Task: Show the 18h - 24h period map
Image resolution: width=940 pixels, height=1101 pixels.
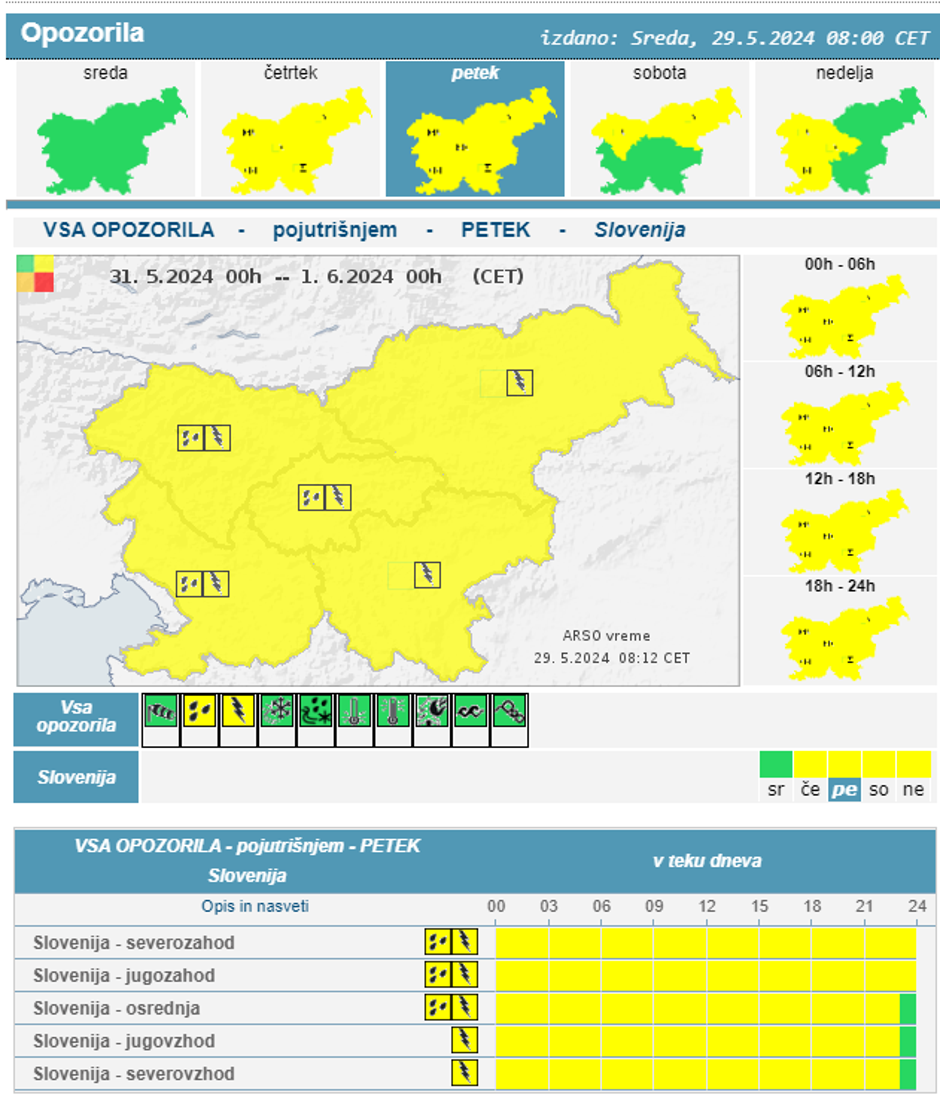Action: [840, 630]
